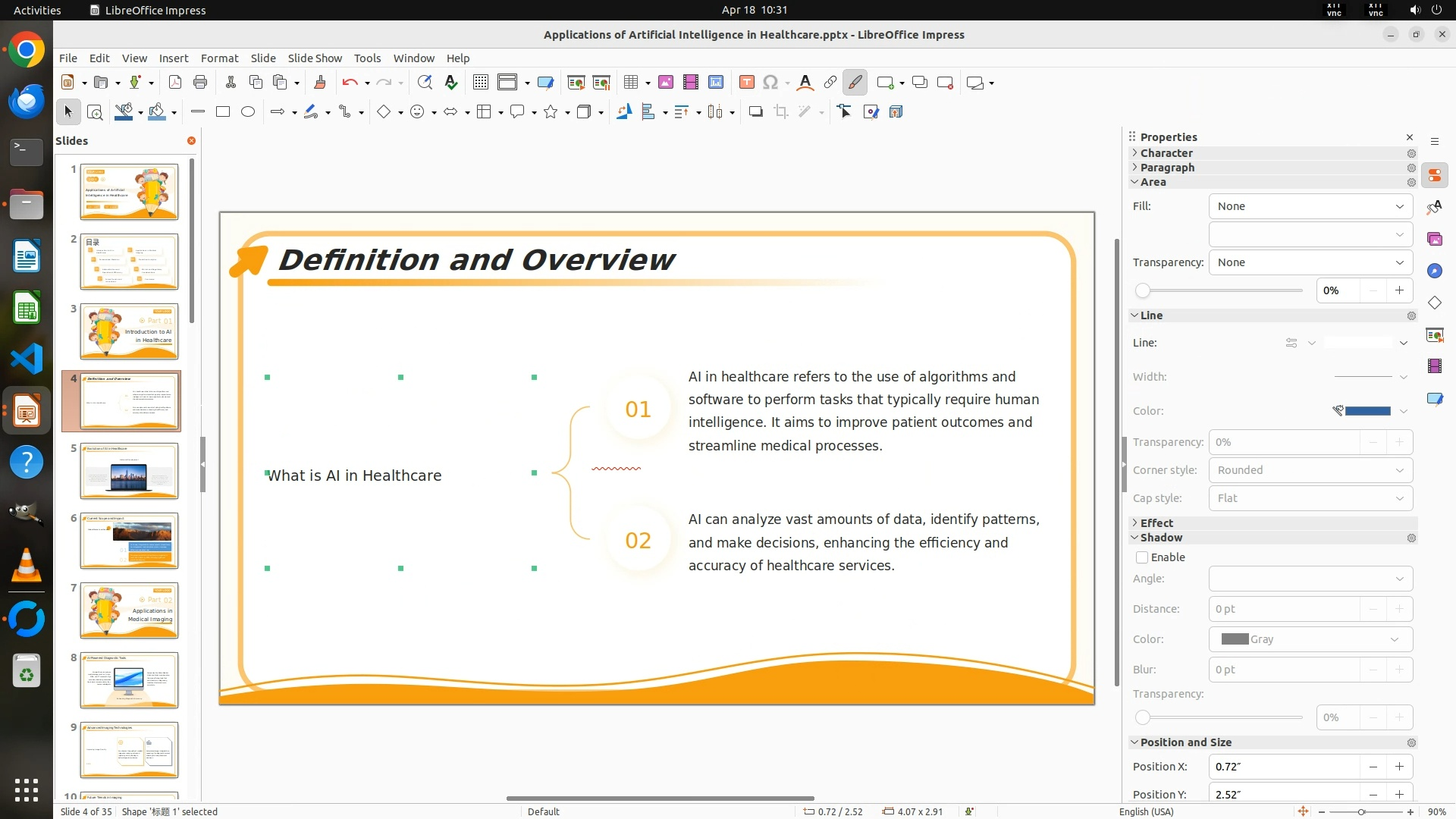The width and height of the screenshot is (1456, 819).
Task: Expand the Character section
Action: pos(1166,153)
